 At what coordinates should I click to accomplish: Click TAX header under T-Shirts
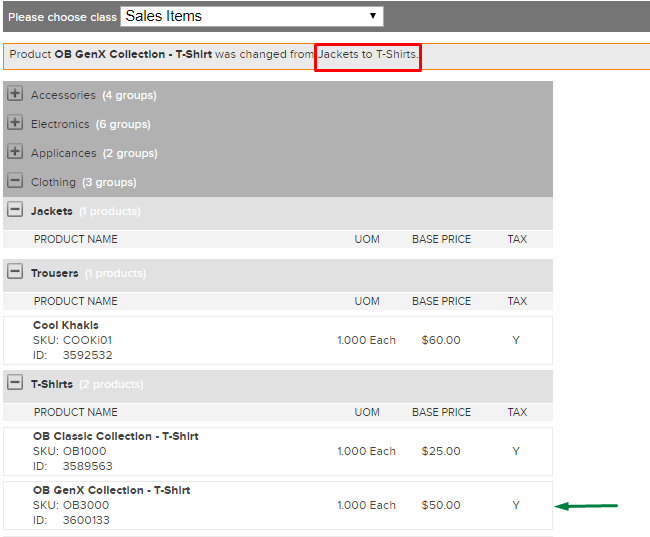click(517, 412)
